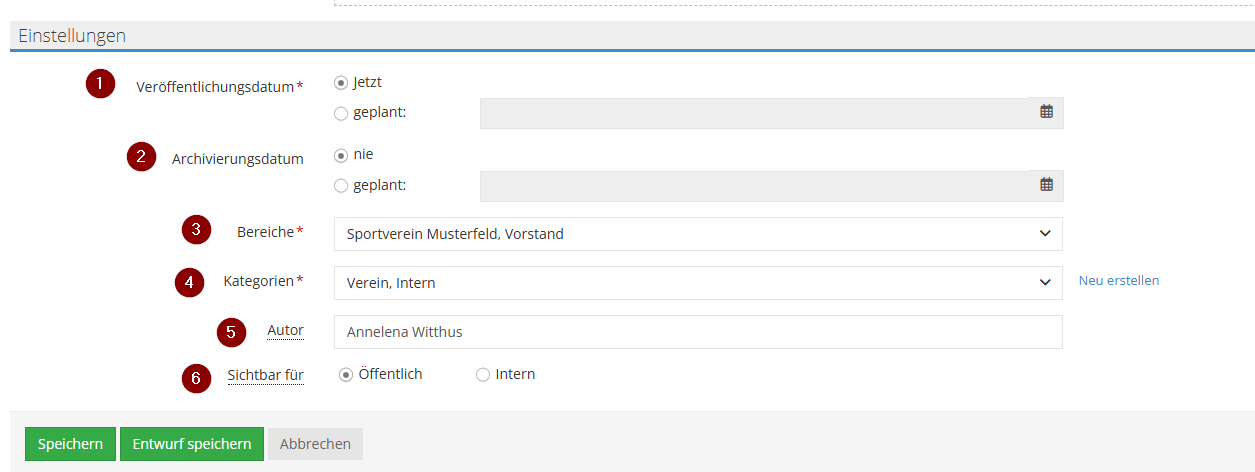Set visibility to Öffentlich

tap(346, 375)
